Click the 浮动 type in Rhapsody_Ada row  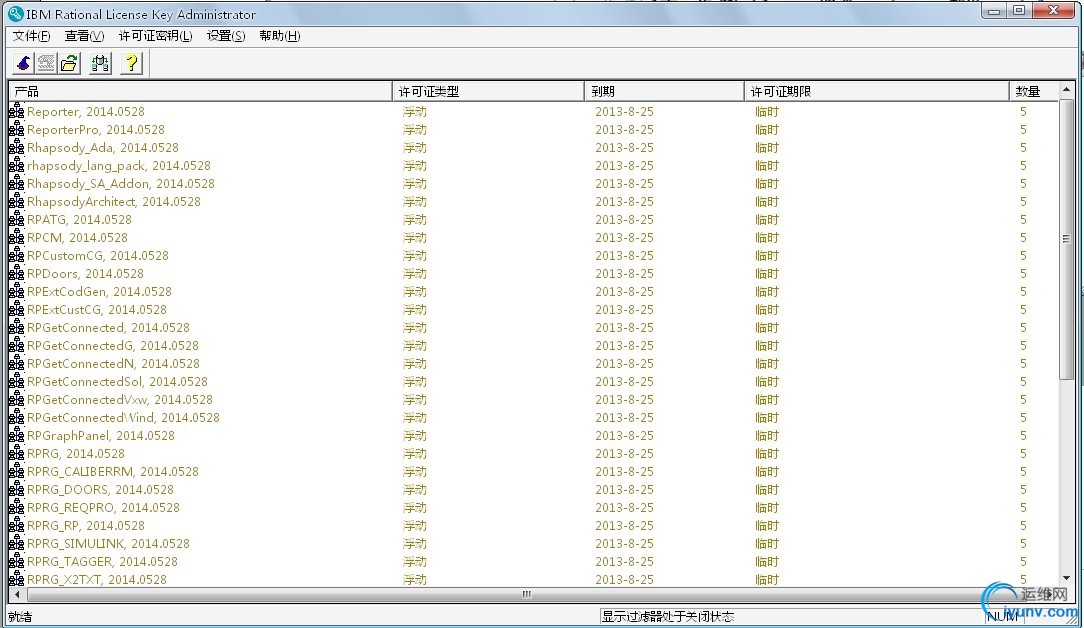pyautogui.click(x=415, y=147)
